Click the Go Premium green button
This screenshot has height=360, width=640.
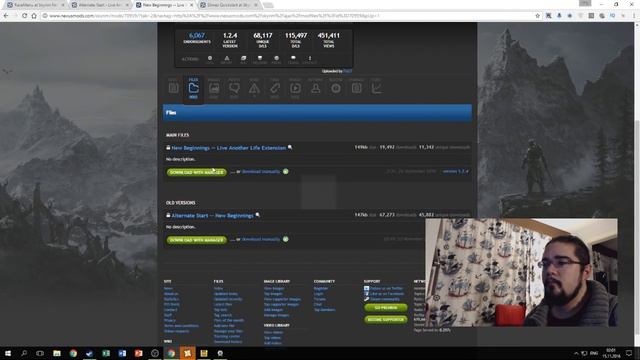(386, 308)
